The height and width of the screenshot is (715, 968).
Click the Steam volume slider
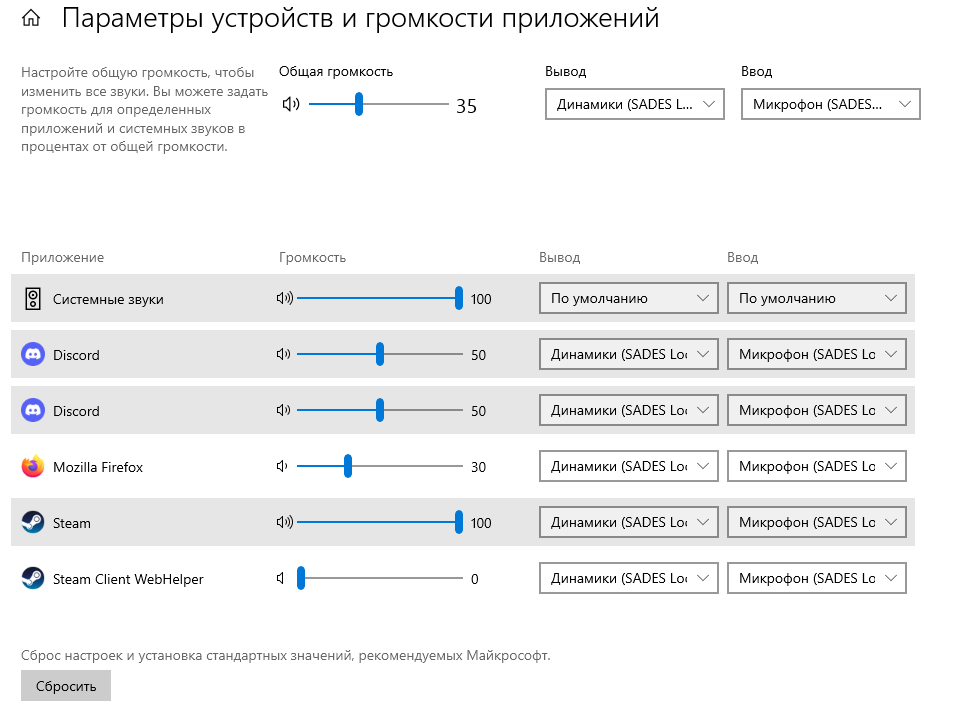tap(380, 522)
